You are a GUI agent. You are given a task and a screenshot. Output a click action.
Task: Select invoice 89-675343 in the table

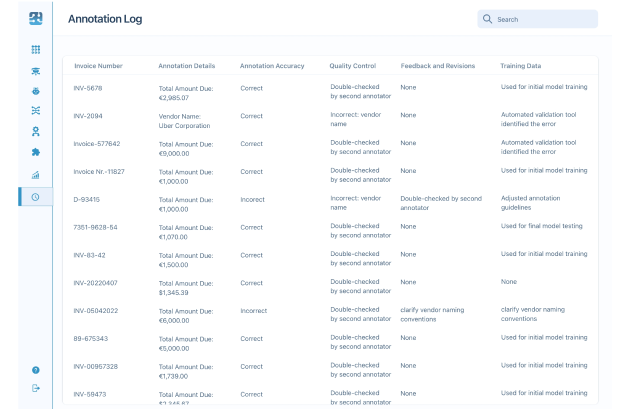(90, 339)
